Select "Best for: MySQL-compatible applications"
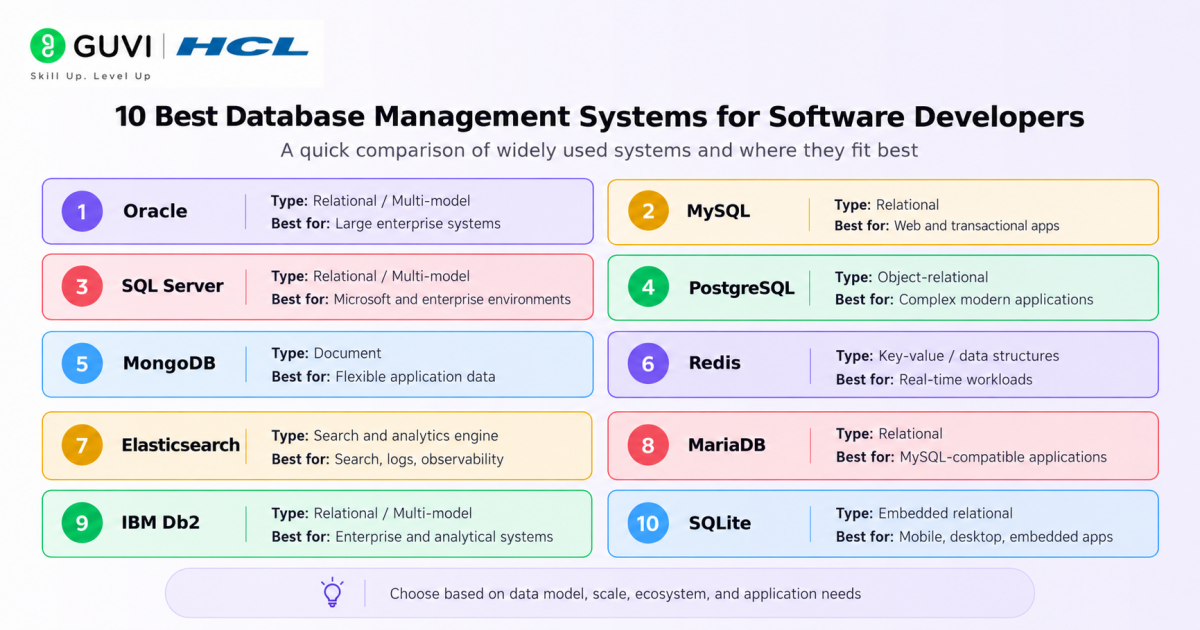 pyautogui.click(x=971, y=457)
